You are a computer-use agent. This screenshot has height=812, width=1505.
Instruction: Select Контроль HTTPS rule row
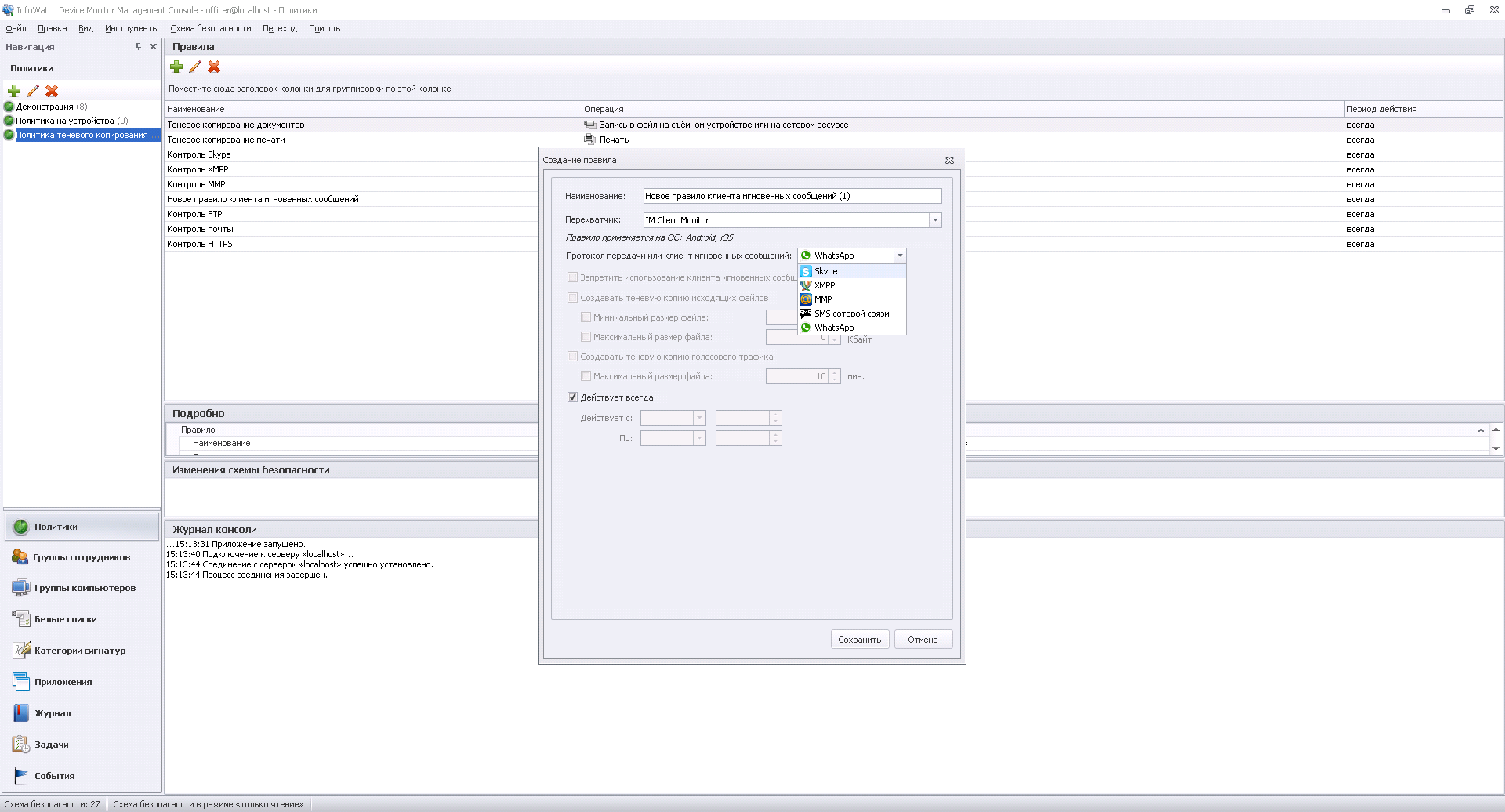[x=351, y=244]
